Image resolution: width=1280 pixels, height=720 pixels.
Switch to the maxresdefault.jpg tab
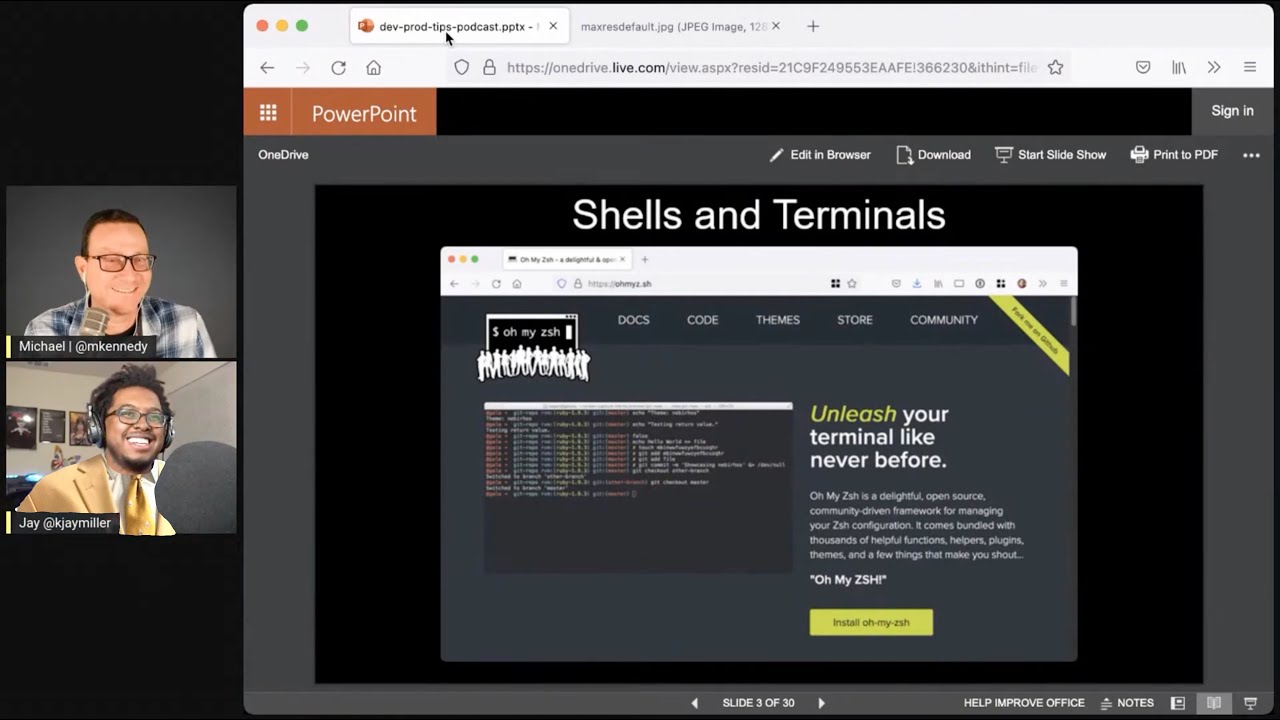[673, 27]
